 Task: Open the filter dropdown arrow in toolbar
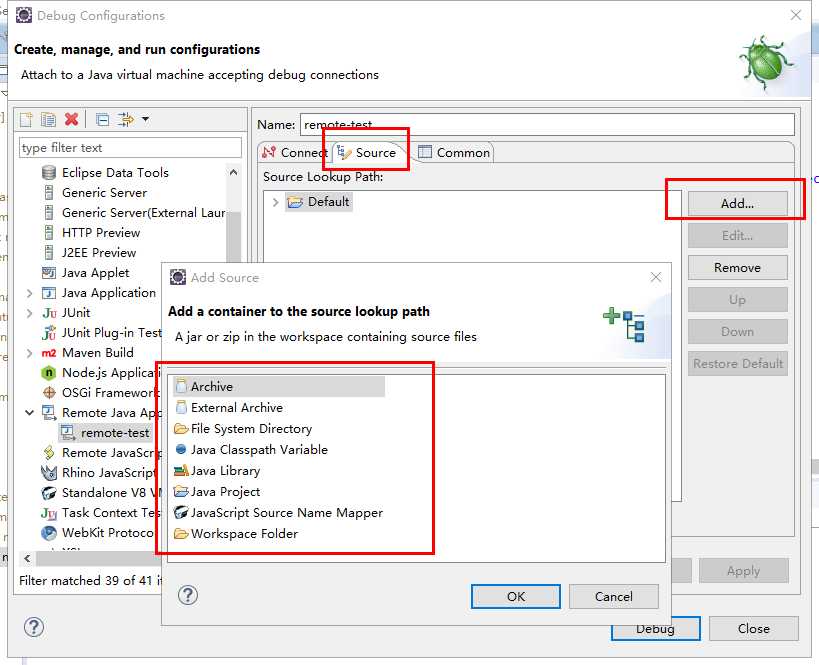click(x=146, y=120)
